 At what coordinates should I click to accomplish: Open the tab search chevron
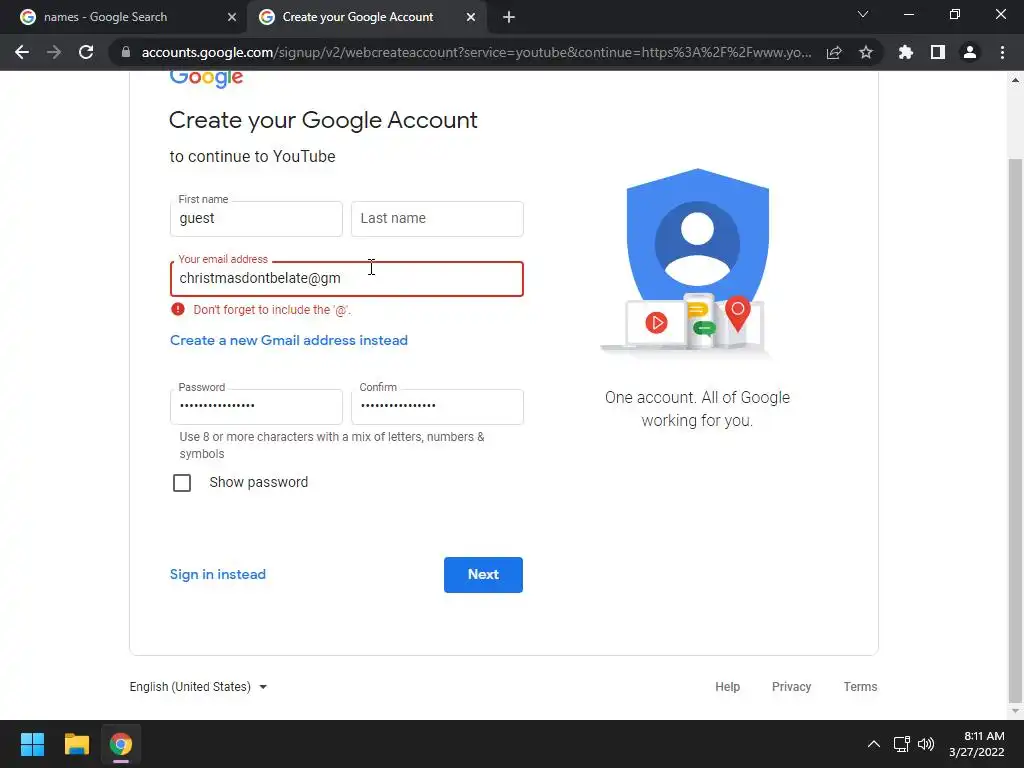coord(863,14)
